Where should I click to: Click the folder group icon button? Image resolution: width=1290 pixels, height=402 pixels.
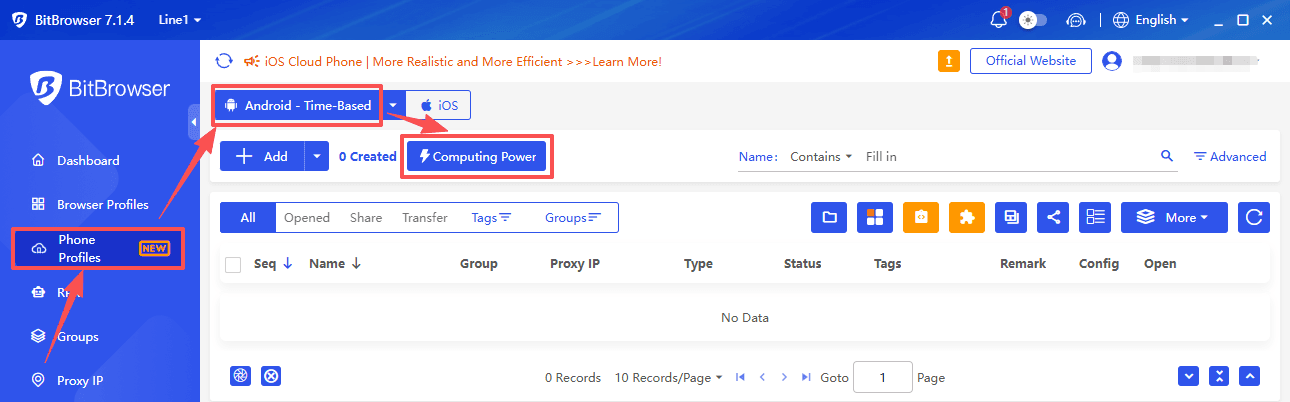pos(829,217)
